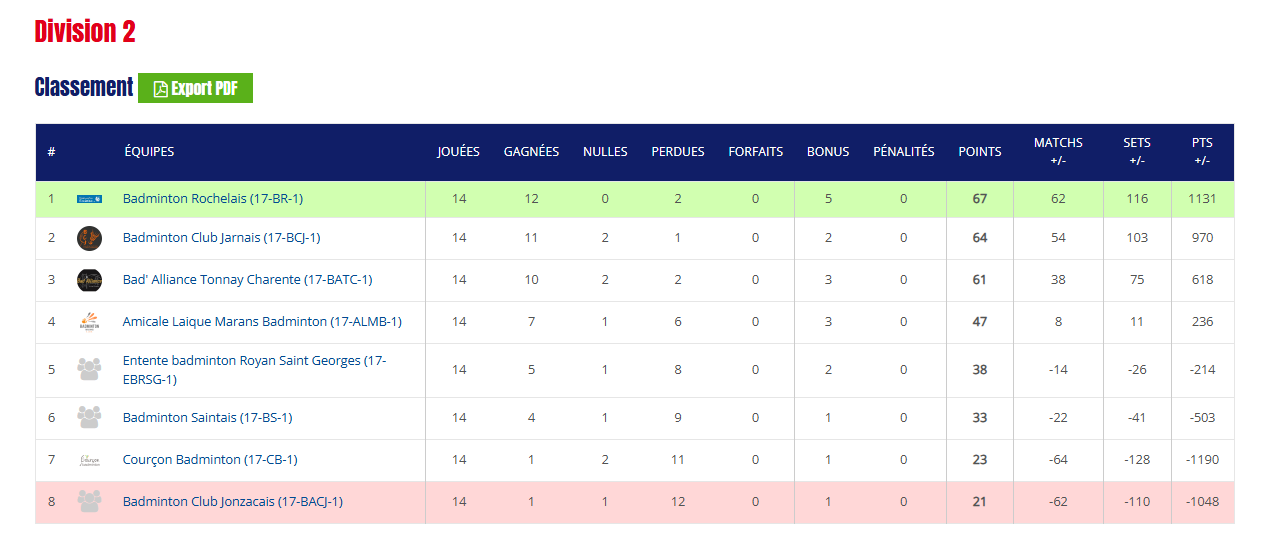Click the Badminton Saintais placeholder icon
This screenshot has width=1261, height=537.
pos(89,418)
